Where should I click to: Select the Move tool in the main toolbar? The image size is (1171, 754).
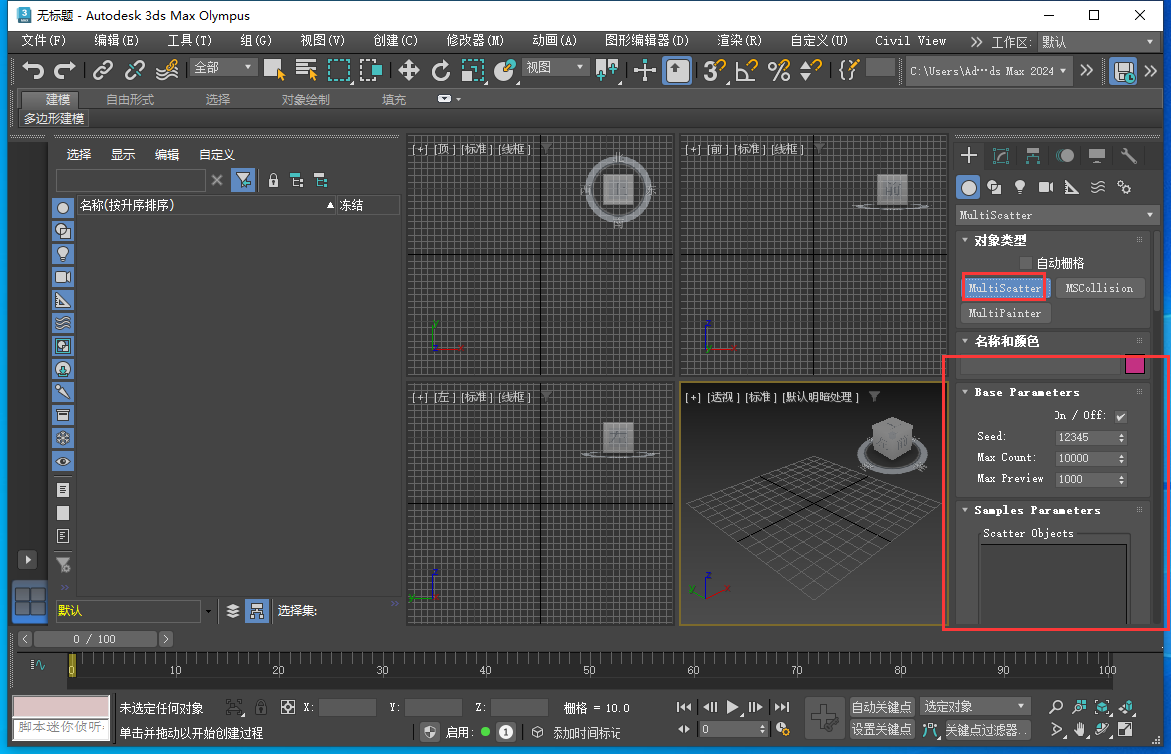pos(408,71)
